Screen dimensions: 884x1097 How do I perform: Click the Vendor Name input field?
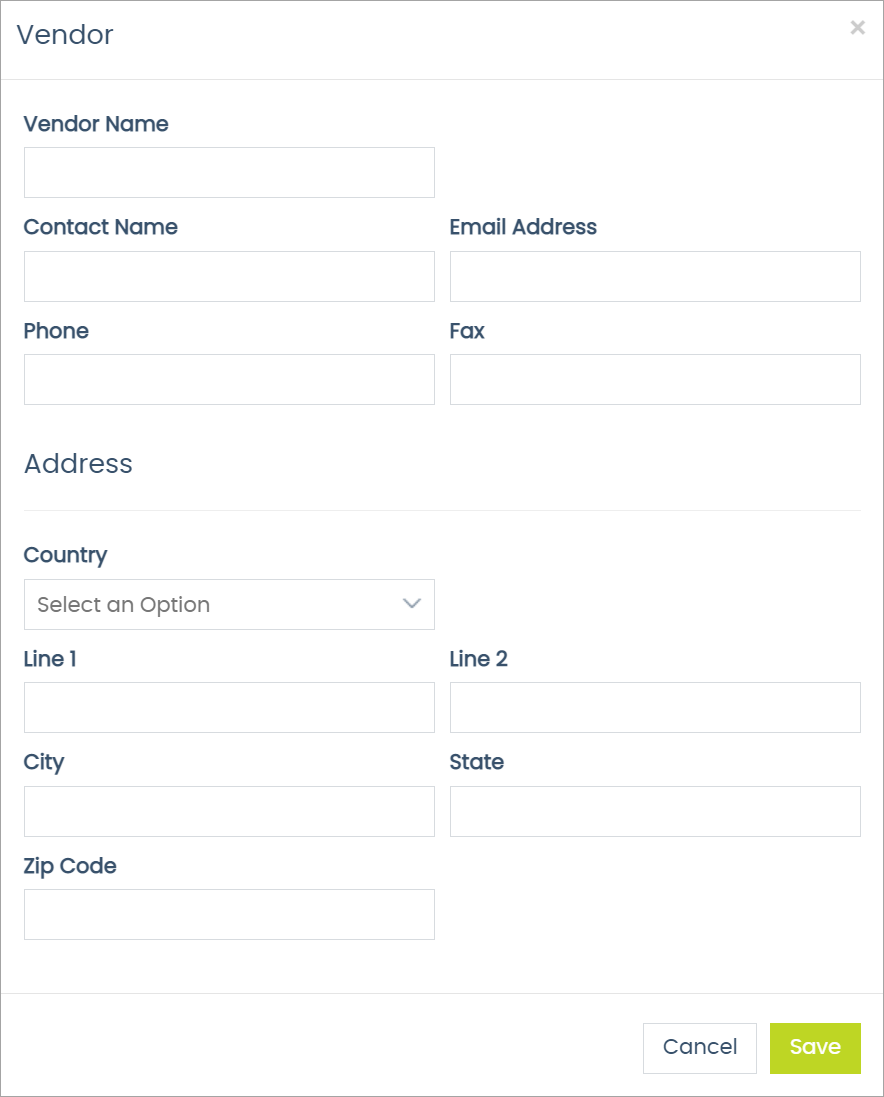tap(229, 172)
